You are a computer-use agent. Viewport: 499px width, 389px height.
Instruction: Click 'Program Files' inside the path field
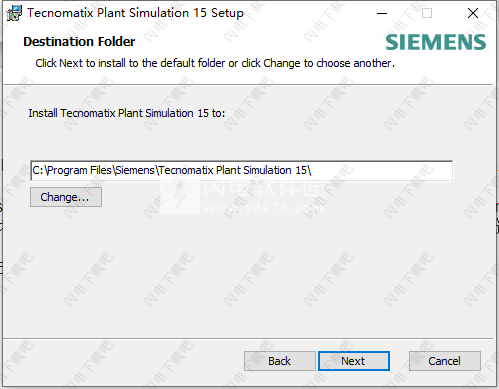pos(79,170)
